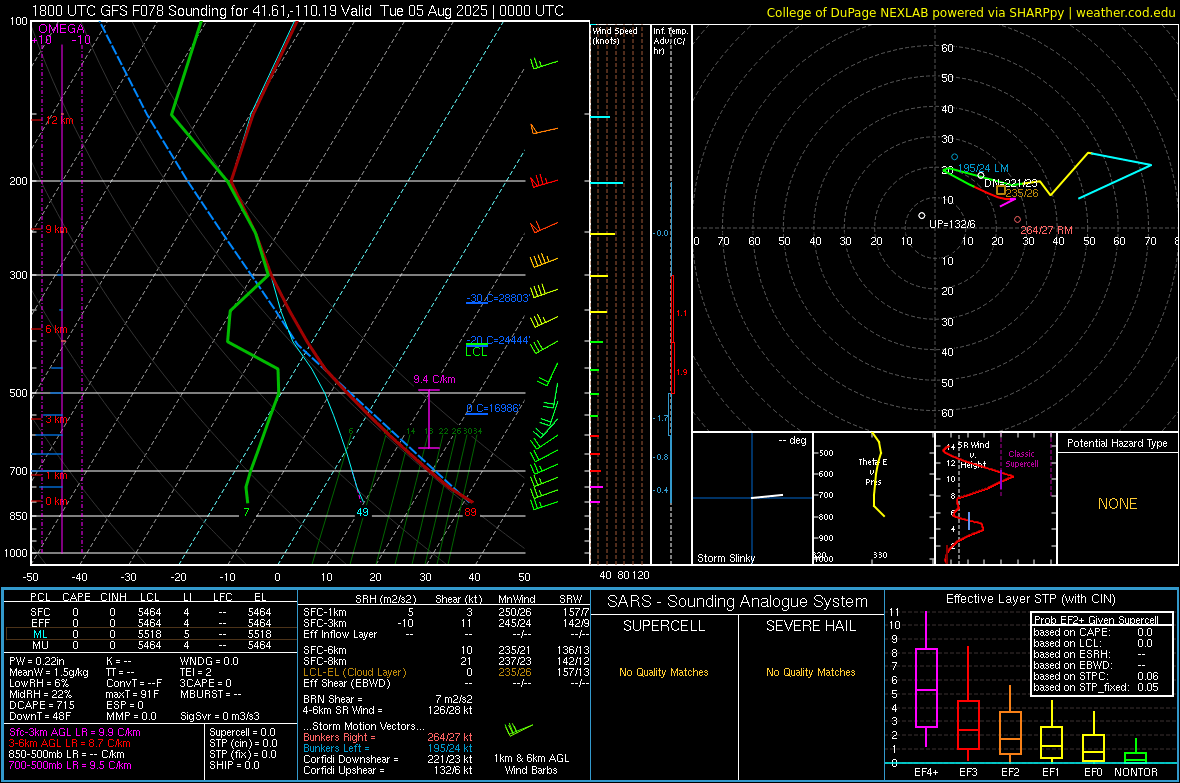This screenshot has width=1180, height=783.
Task: Click the TEI = 2 value
Action: click(x=196, y=672)
